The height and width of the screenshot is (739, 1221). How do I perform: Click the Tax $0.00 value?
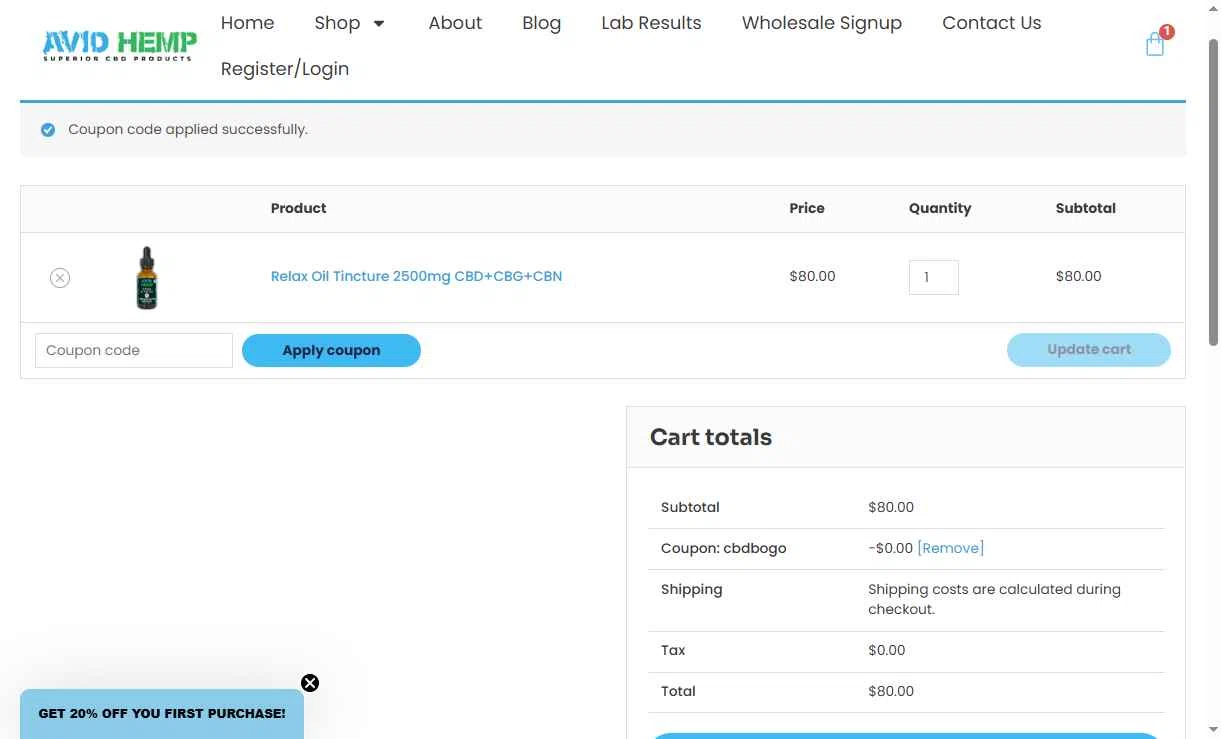pos(887,650)
